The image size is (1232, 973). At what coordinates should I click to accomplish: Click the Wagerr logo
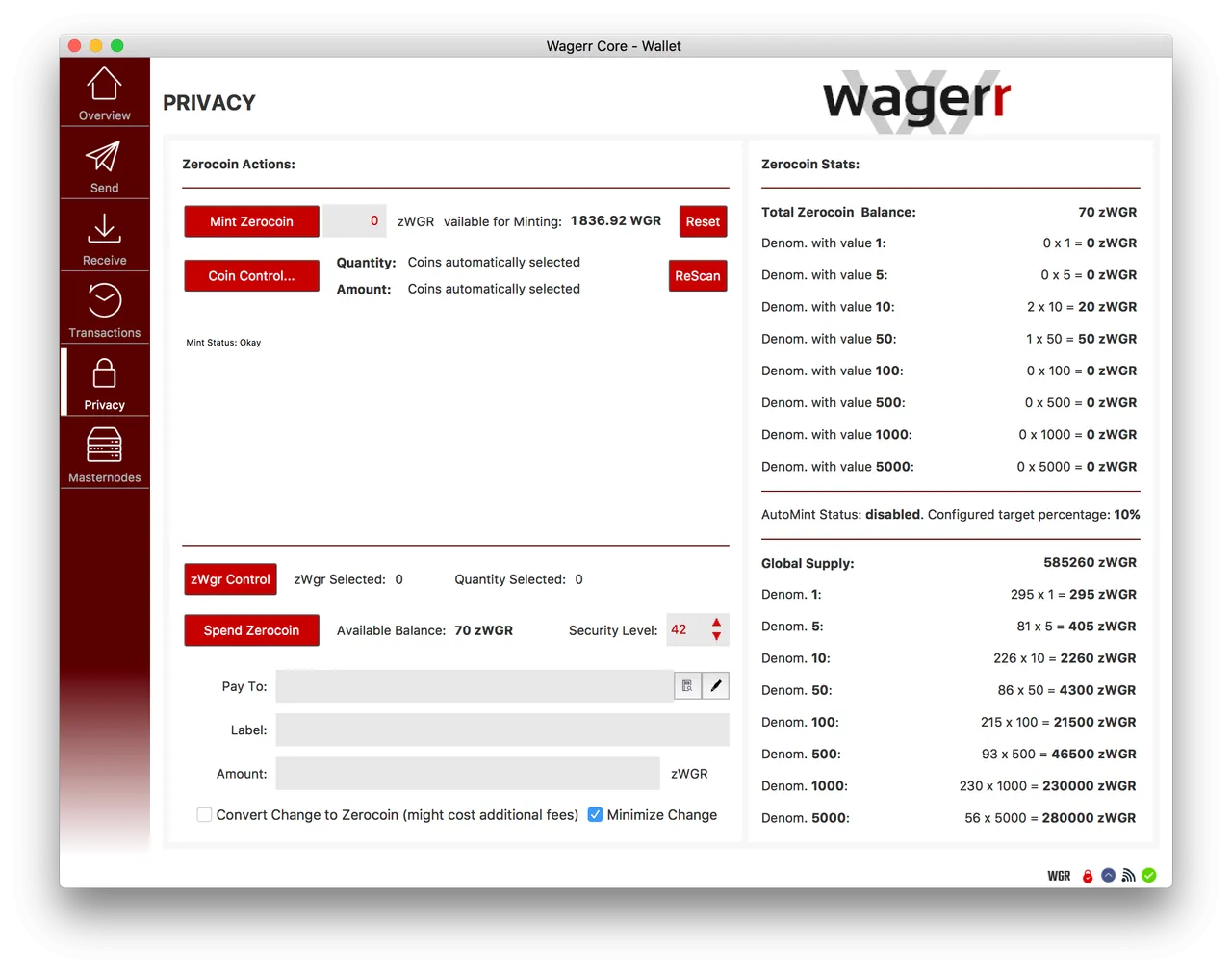click(916, 100)
